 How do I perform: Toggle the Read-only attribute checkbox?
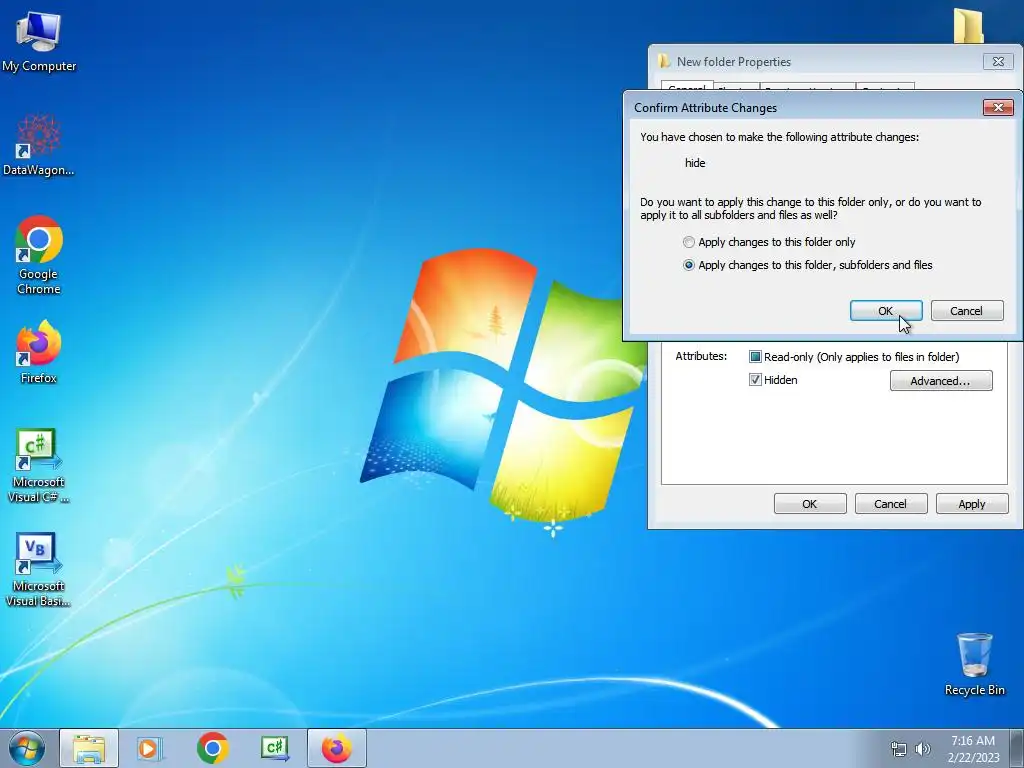[x=755, y=357]
